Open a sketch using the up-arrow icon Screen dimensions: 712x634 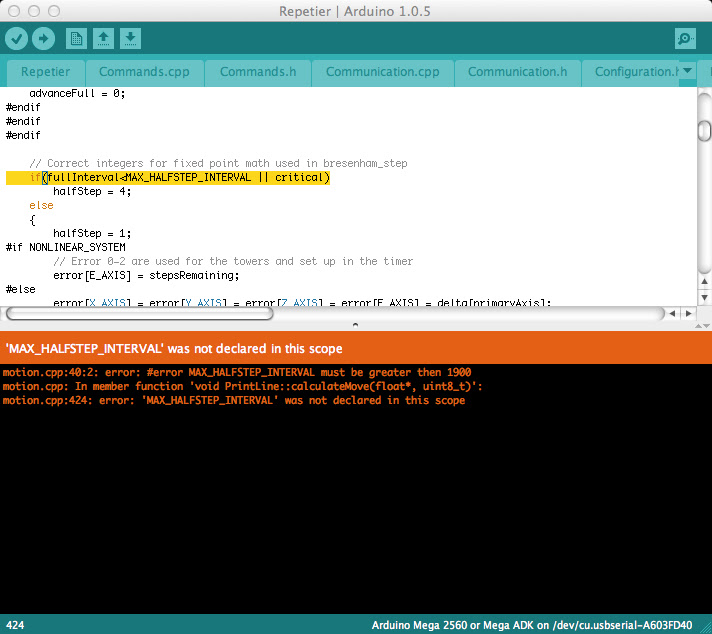point(103,39)
